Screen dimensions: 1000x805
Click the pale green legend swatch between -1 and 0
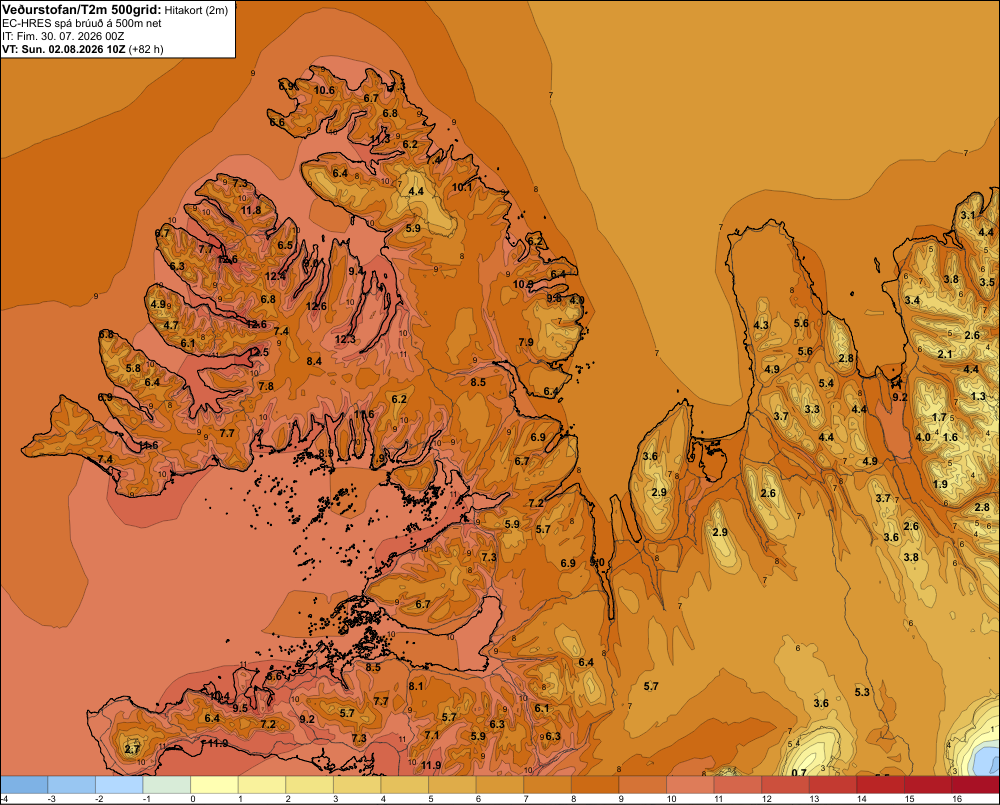pos(167,785)
